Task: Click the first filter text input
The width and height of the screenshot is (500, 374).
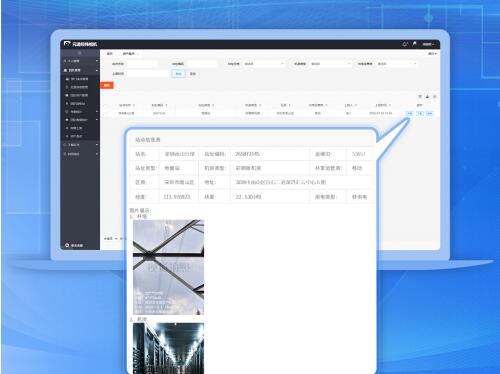Action: tap(142, 64)
